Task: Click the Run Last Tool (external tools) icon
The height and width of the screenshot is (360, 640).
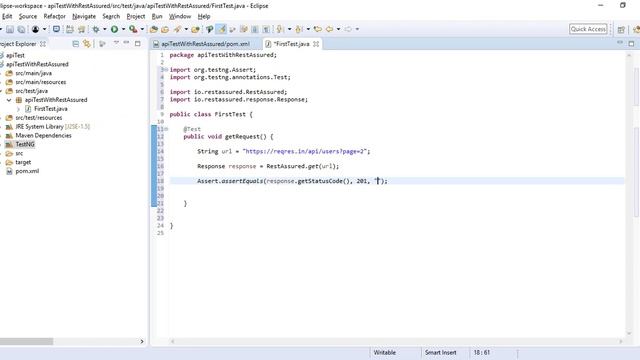Action: [x=133, y=29]
